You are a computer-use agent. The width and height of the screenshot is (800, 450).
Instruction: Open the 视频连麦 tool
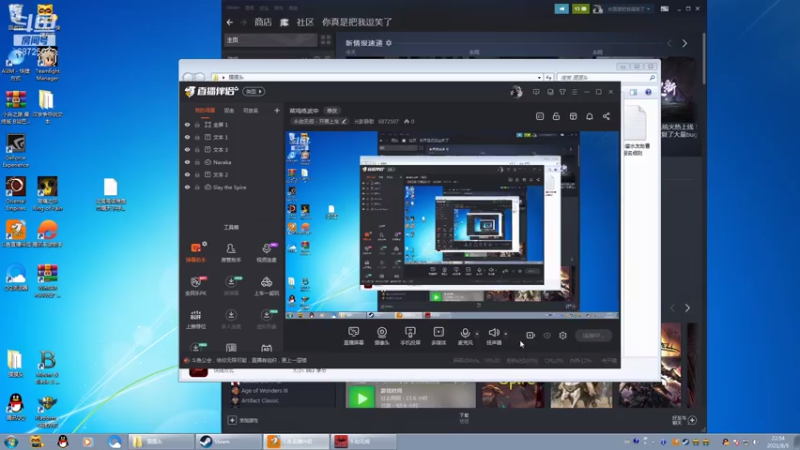coord(266,253)
